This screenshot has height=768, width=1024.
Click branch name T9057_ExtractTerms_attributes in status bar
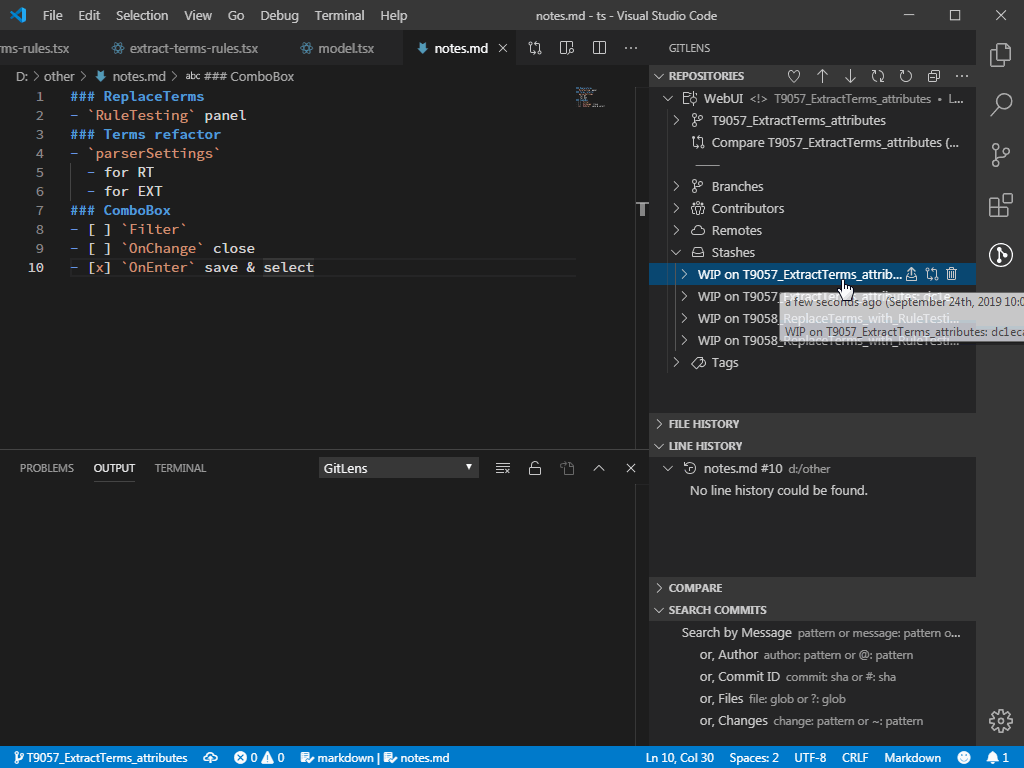101,758
